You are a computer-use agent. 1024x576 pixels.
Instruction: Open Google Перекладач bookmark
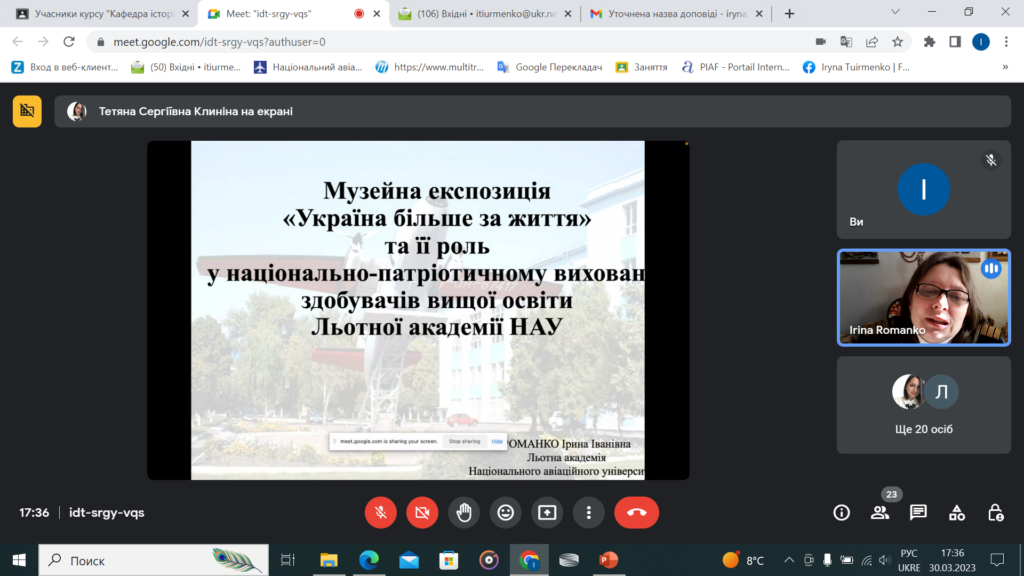tap(550, 67)
